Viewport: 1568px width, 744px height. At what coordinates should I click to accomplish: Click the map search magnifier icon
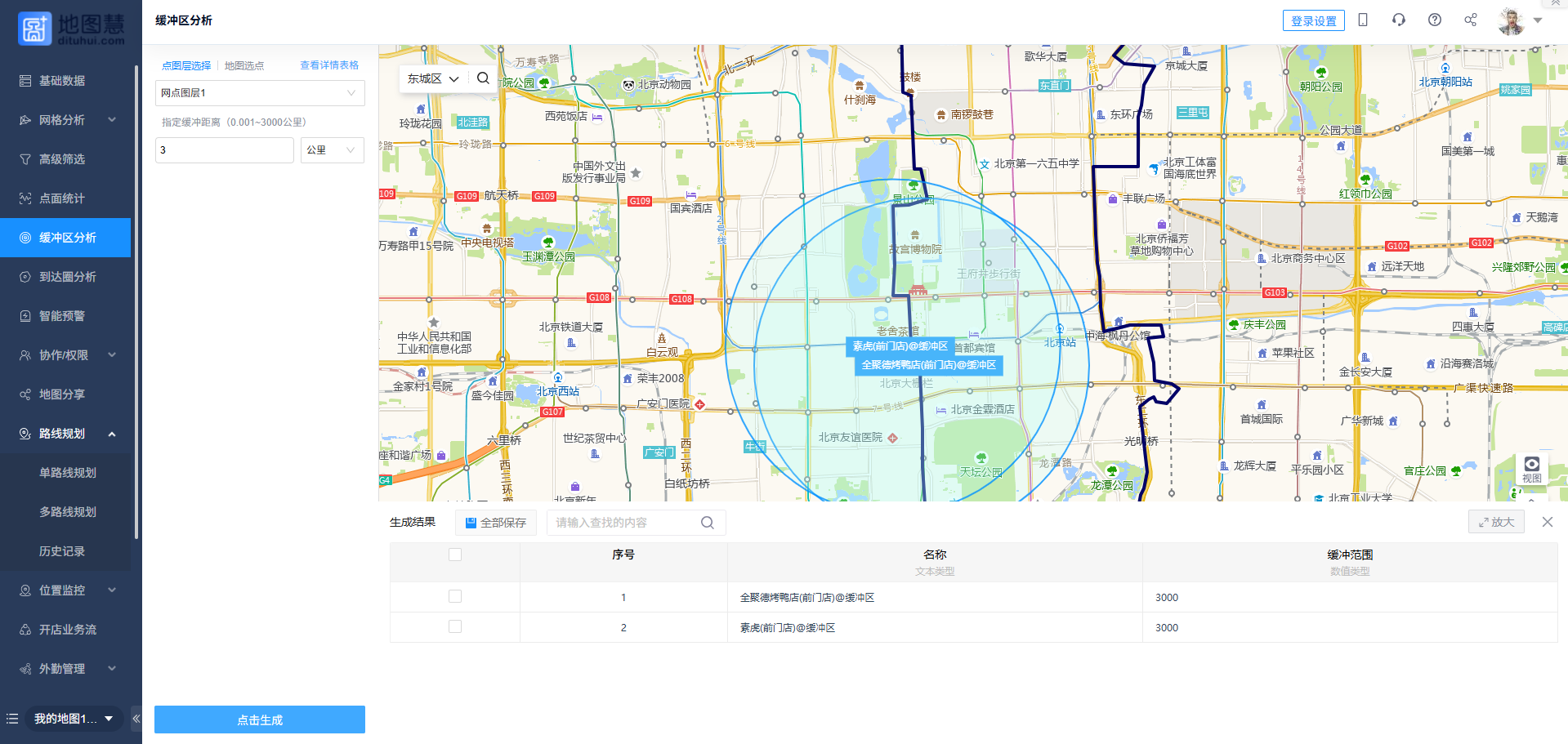coord(483,78)
